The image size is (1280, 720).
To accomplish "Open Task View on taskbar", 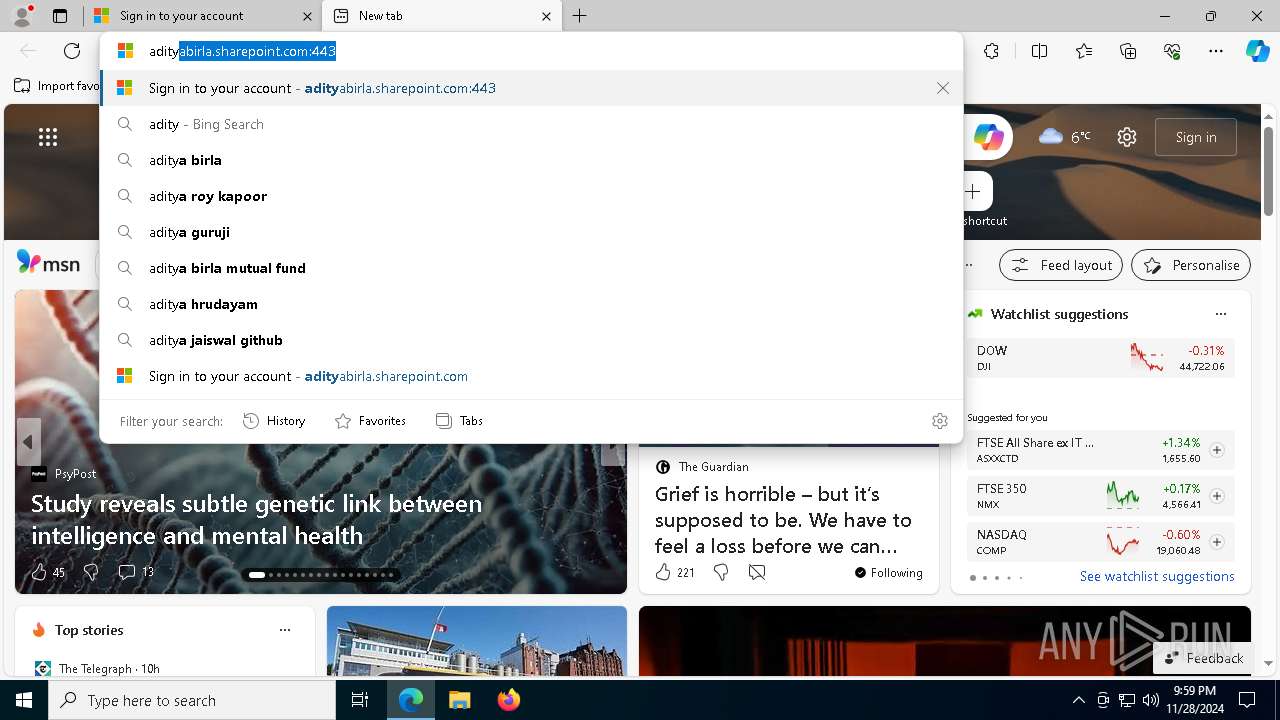I will 360,701.
